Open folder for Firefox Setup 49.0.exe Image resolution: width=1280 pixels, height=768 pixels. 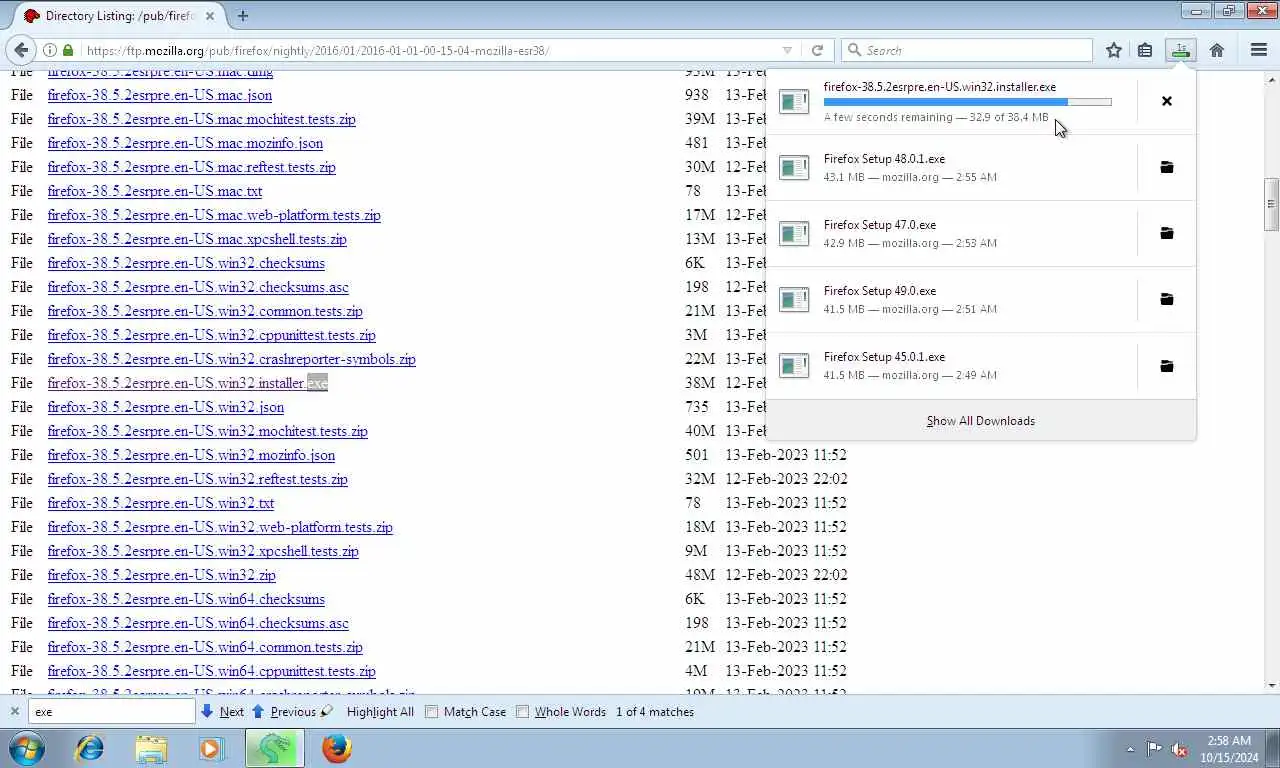point(1167,299)
